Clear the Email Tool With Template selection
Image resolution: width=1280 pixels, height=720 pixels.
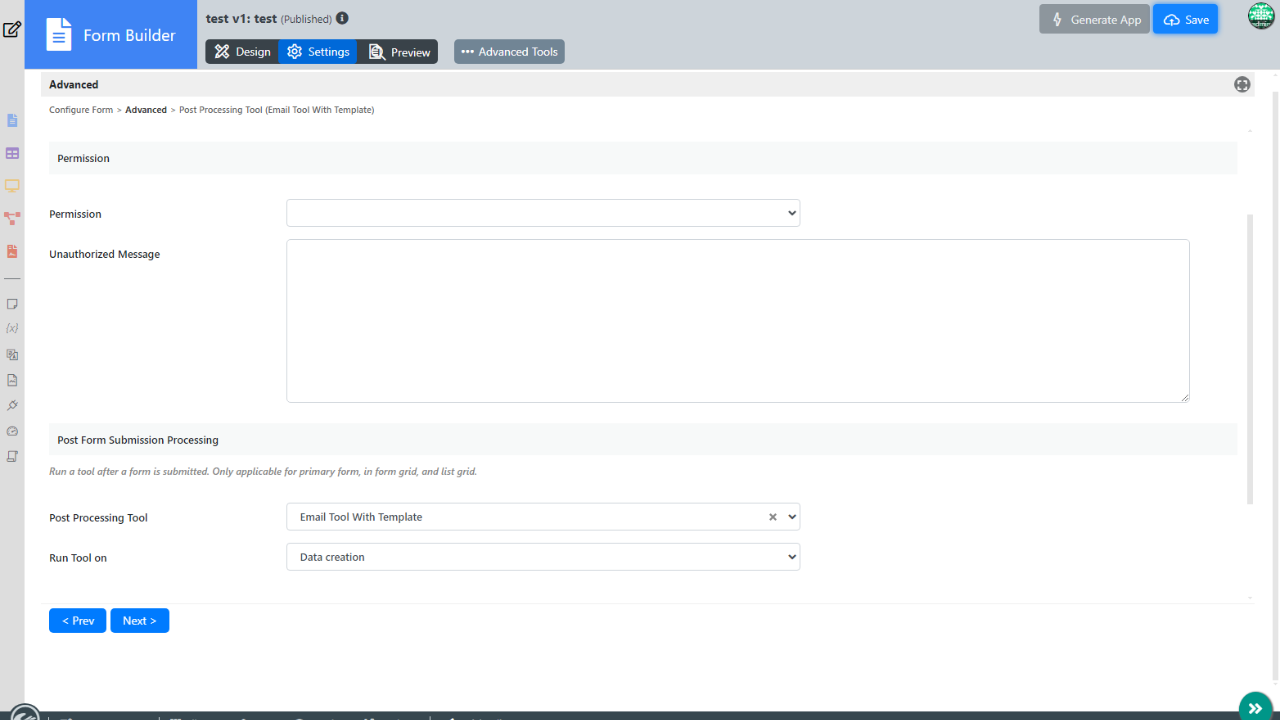click(772, 517)
